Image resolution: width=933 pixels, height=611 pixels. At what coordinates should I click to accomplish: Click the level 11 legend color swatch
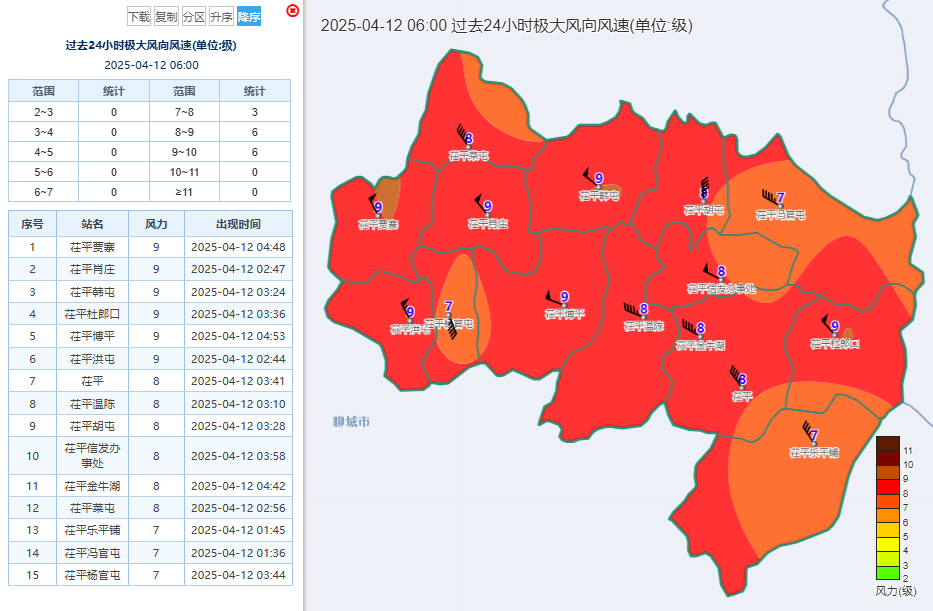888,444
